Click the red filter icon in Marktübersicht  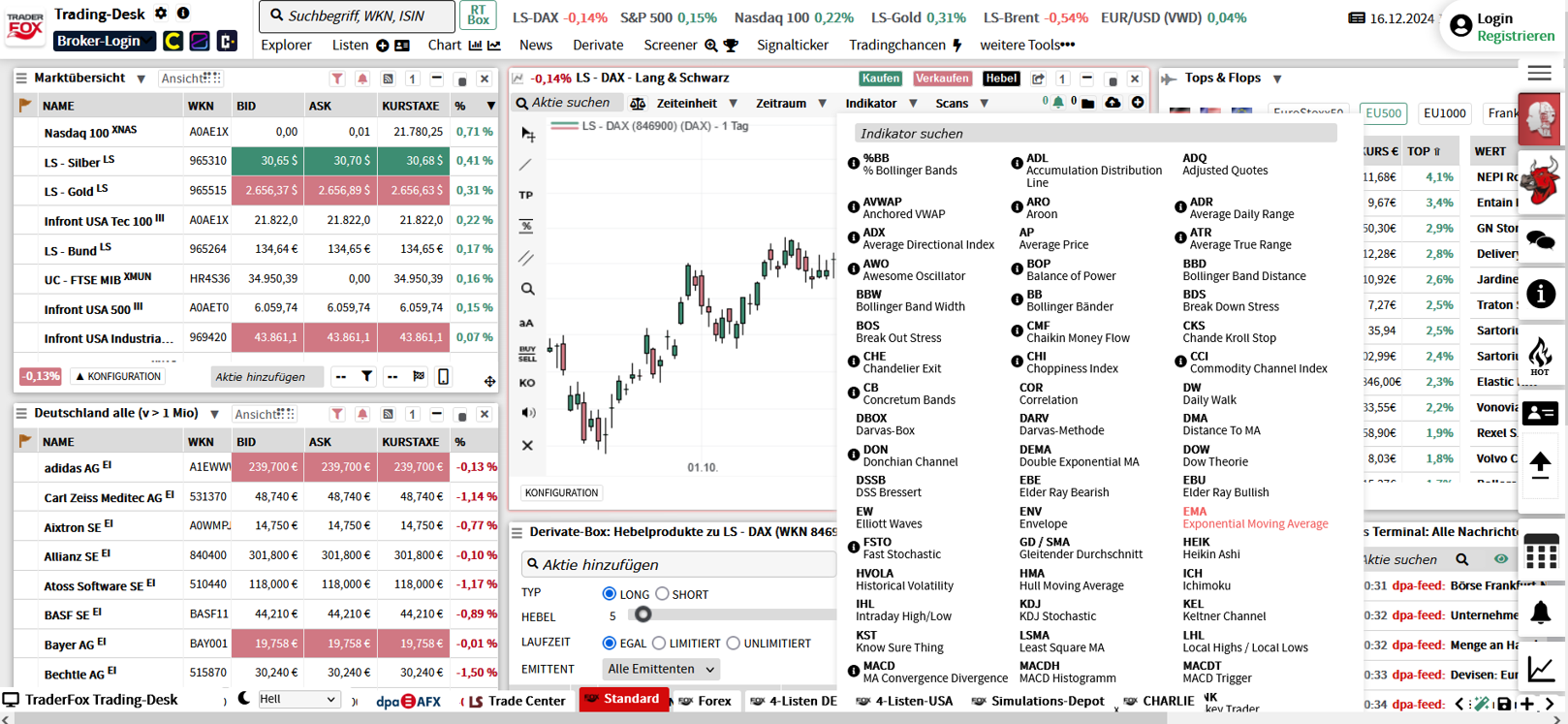coord(337,79)
